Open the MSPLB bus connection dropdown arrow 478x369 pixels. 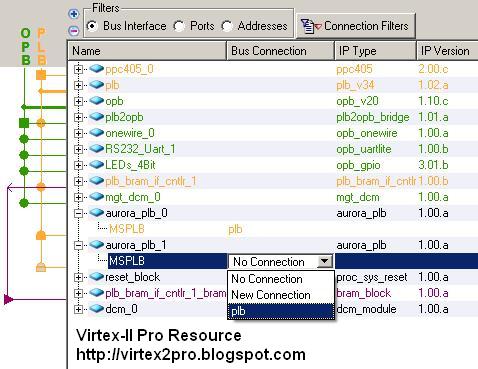(325, 262)
